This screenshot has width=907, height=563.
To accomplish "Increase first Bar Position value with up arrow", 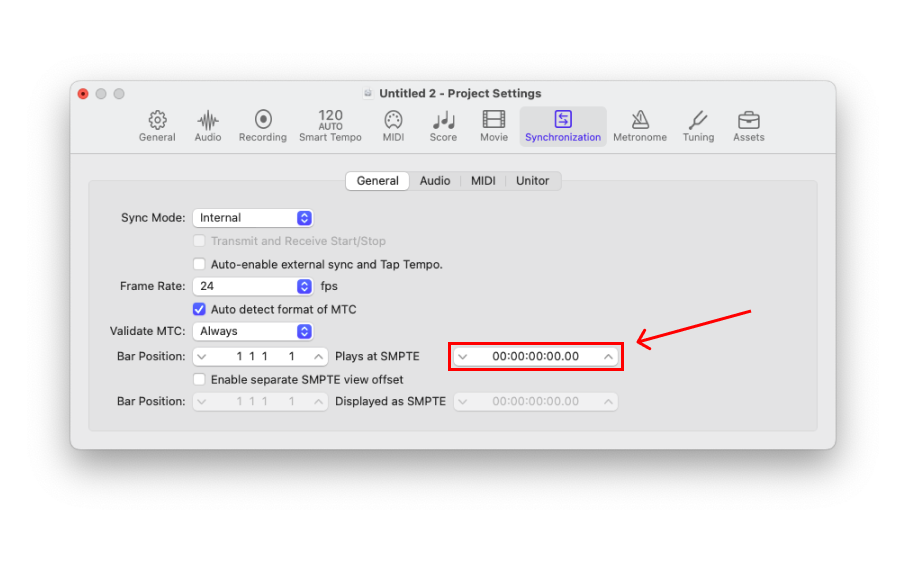I will [x=318, y=356].
